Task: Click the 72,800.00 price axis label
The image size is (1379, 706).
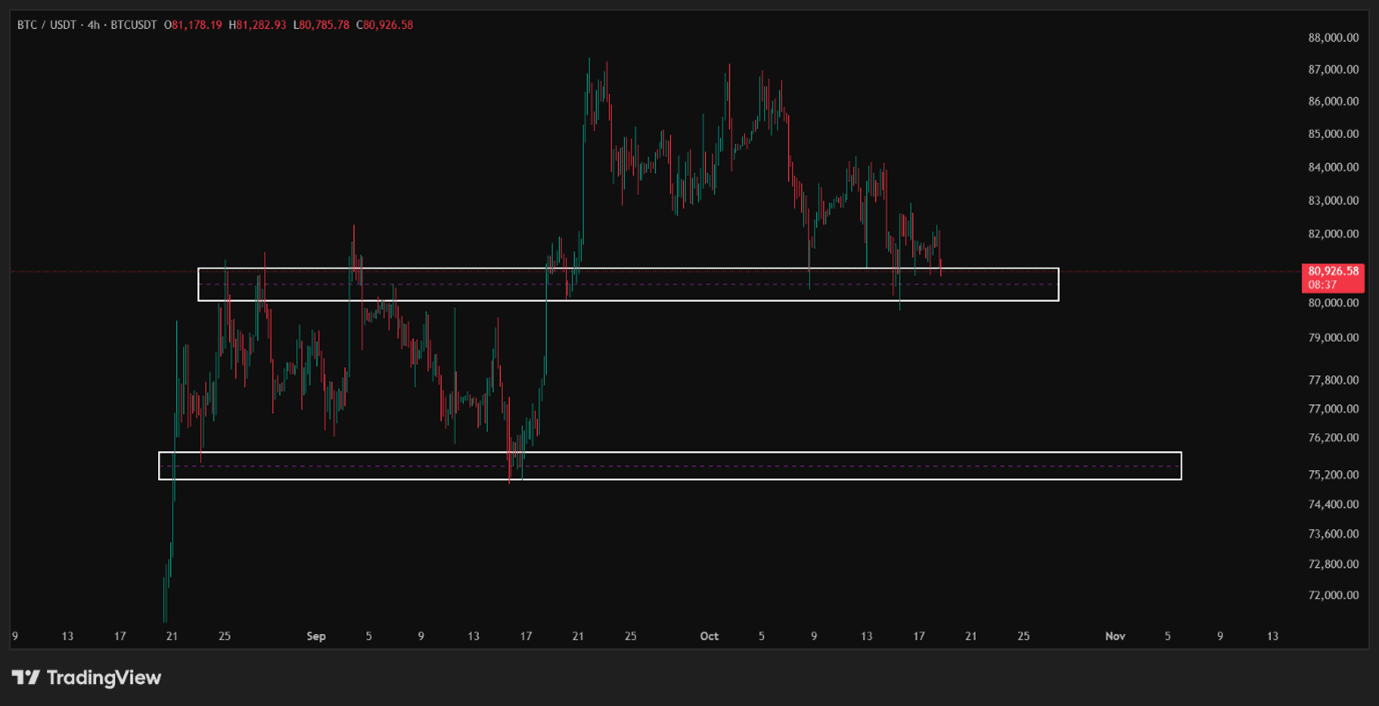Action: 1333,565
